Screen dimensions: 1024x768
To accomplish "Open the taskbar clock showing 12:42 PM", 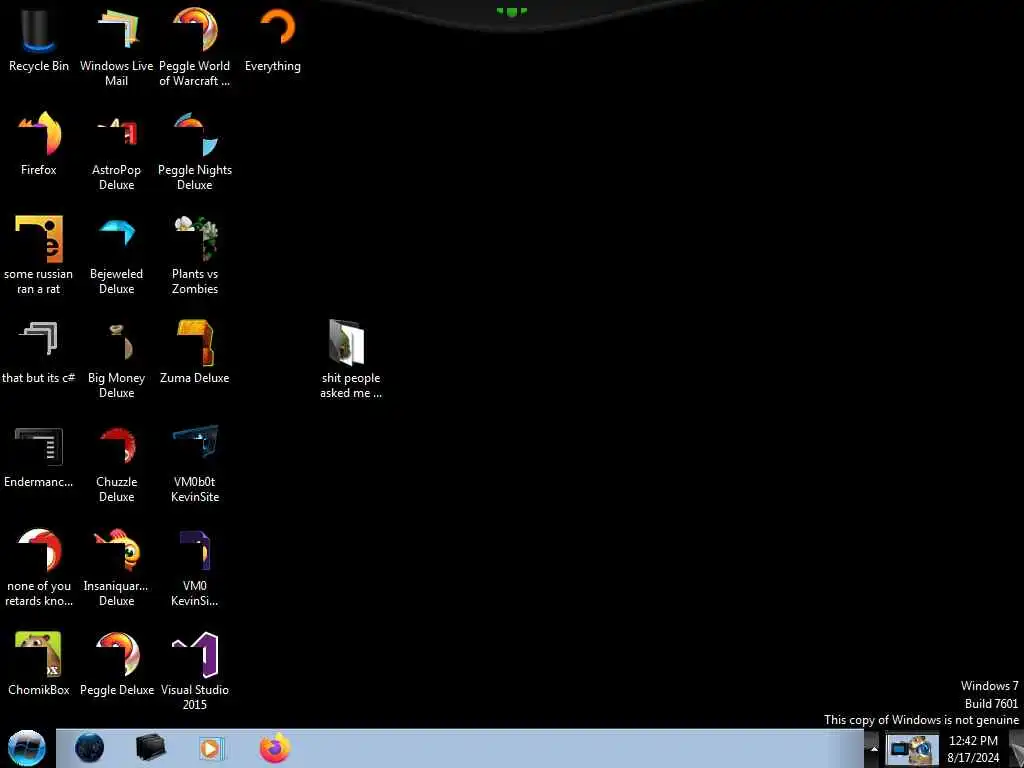I will [x=973, y=749].
